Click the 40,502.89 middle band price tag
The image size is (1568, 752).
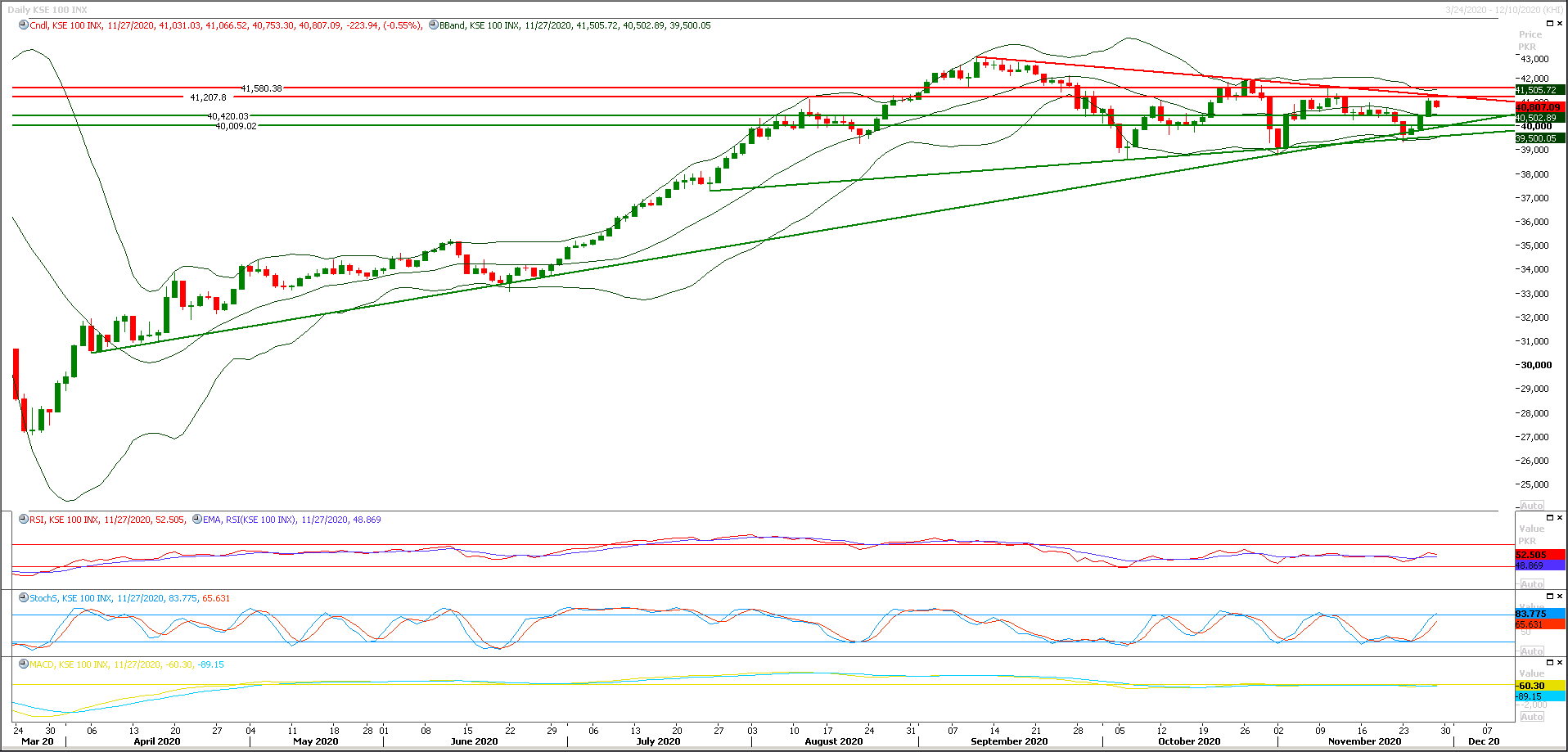[1540, 118]
